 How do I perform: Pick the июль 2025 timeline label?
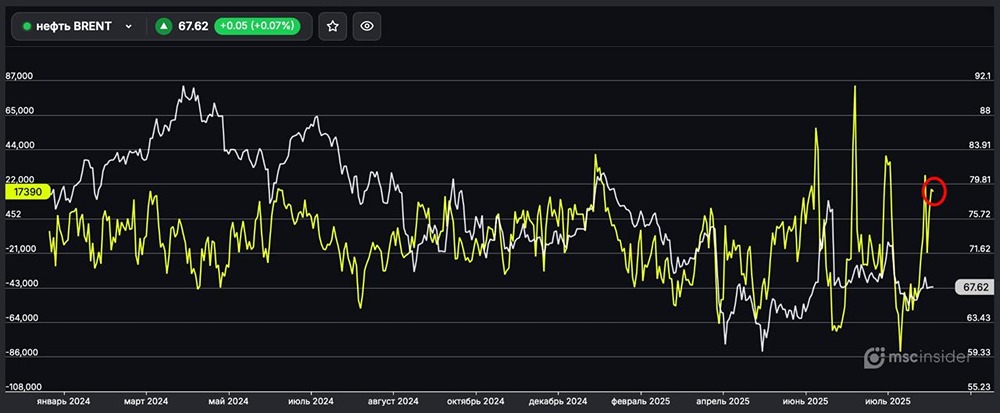click(886, 401)
